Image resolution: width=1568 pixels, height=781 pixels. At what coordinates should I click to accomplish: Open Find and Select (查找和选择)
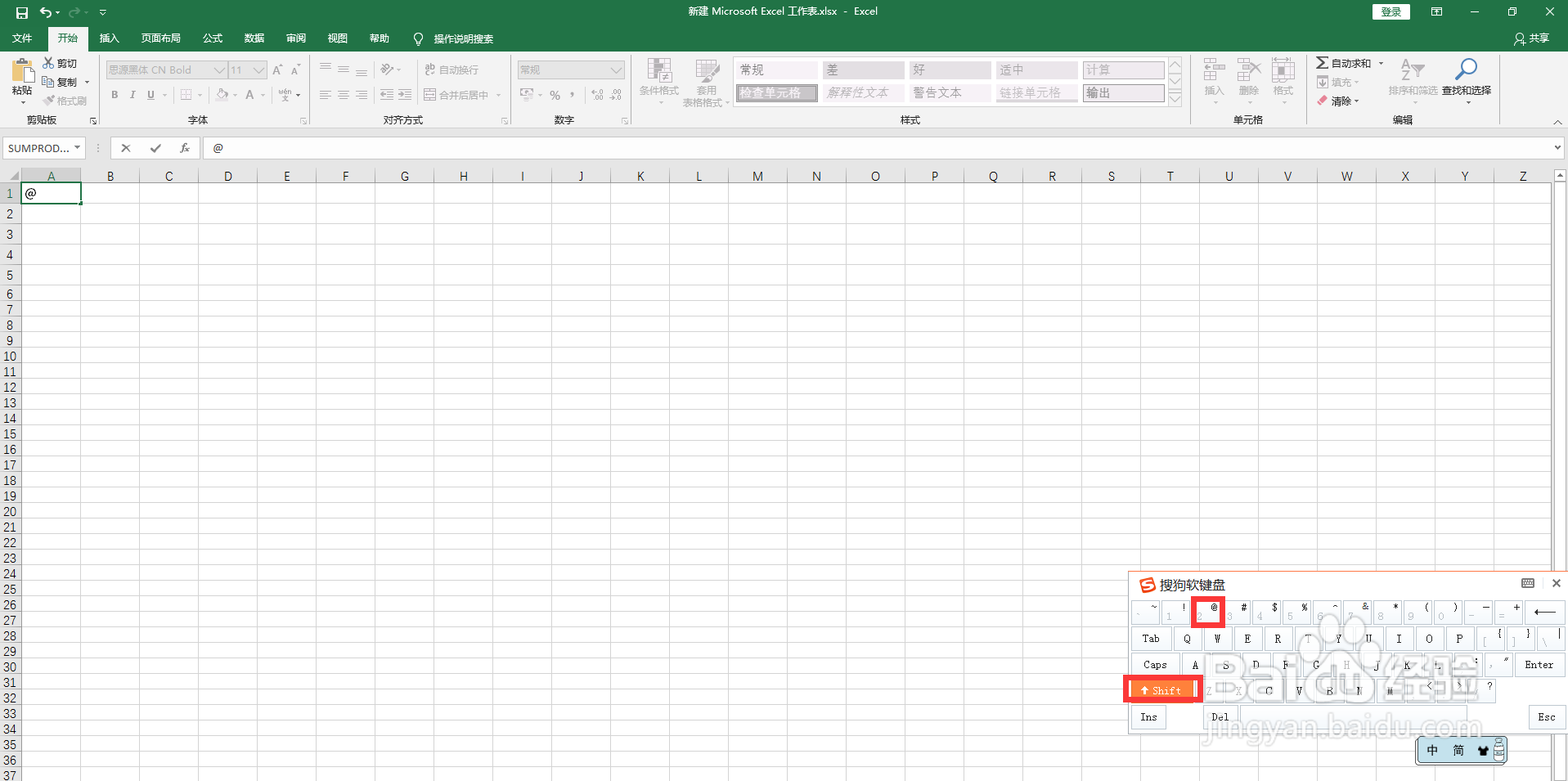tap(1467, 79)
